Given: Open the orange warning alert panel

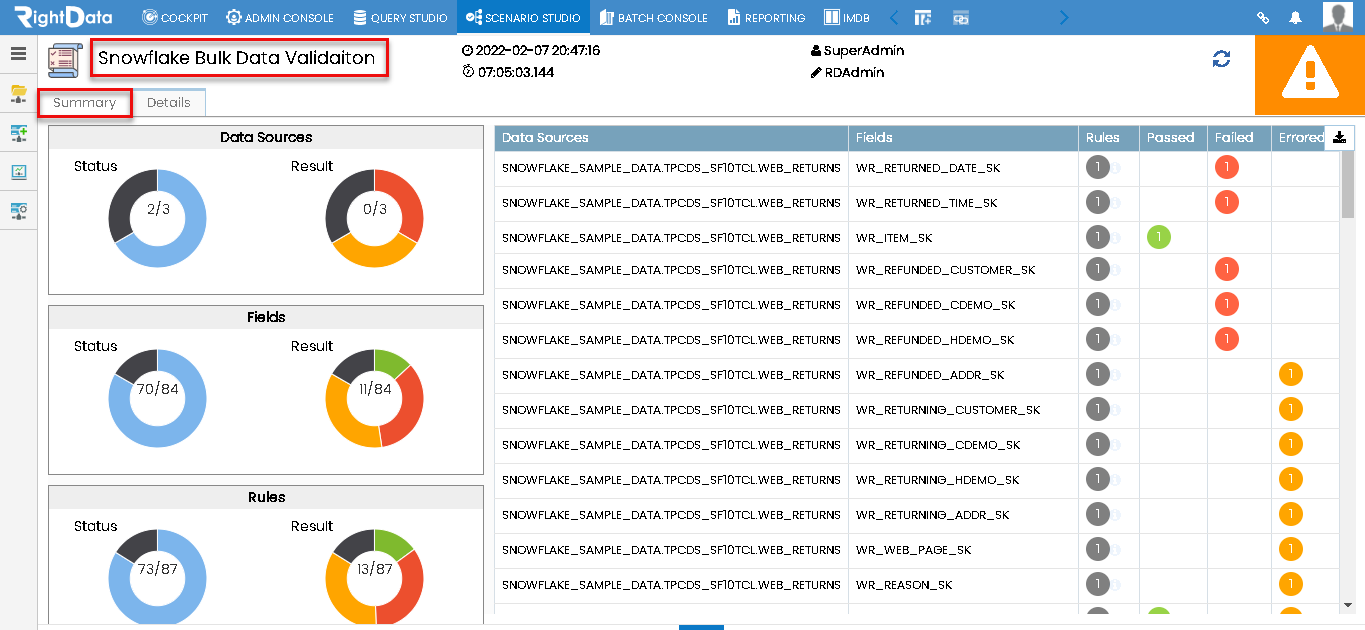Looking at the screenshot, I should click(1310, 74).
